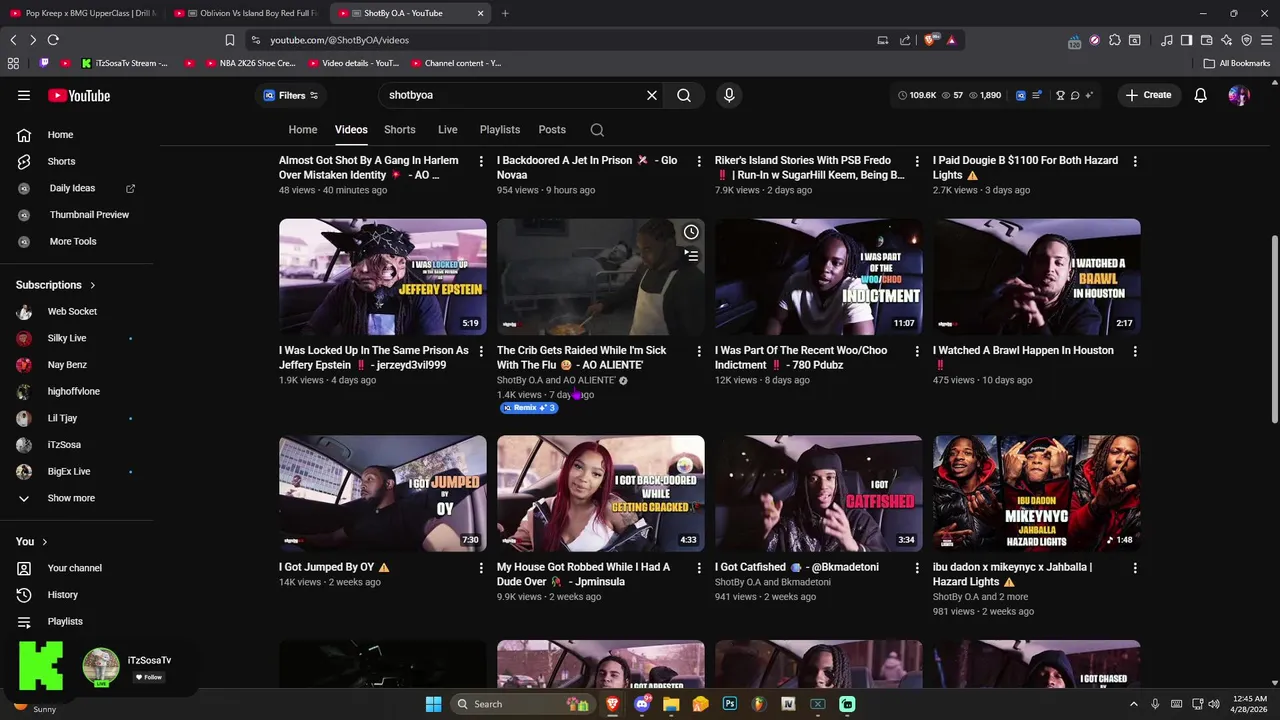Click the Brave Shields lion icon
This screenshot has width=1280, height=720.
coord(931,40)
